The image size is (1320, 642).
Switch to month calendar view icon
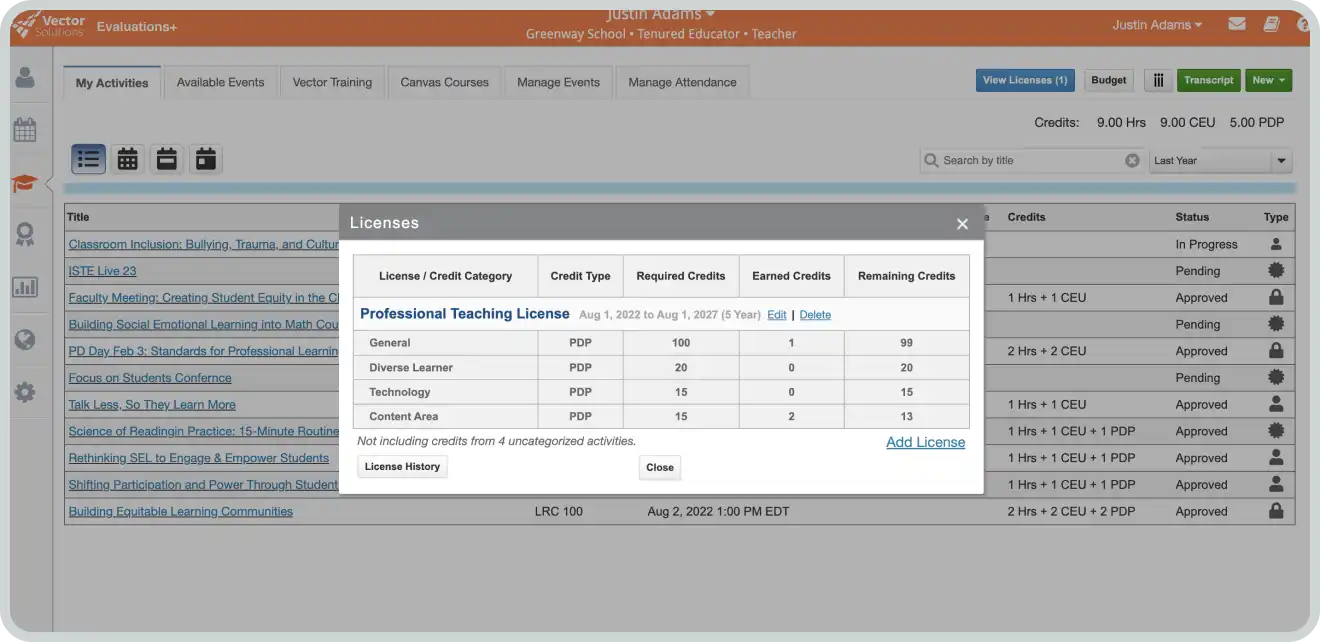point(128,159)
